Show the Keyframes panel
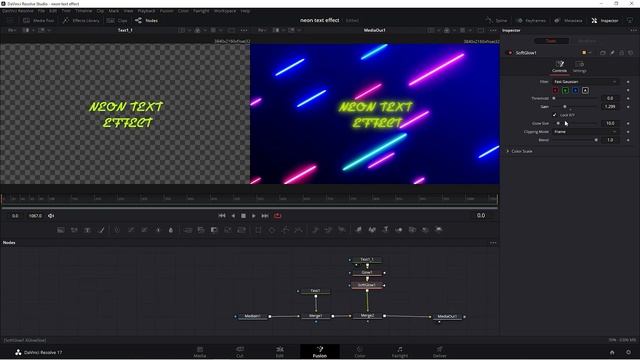The height and width of the screenshot is (360, 640). (531, 20)
